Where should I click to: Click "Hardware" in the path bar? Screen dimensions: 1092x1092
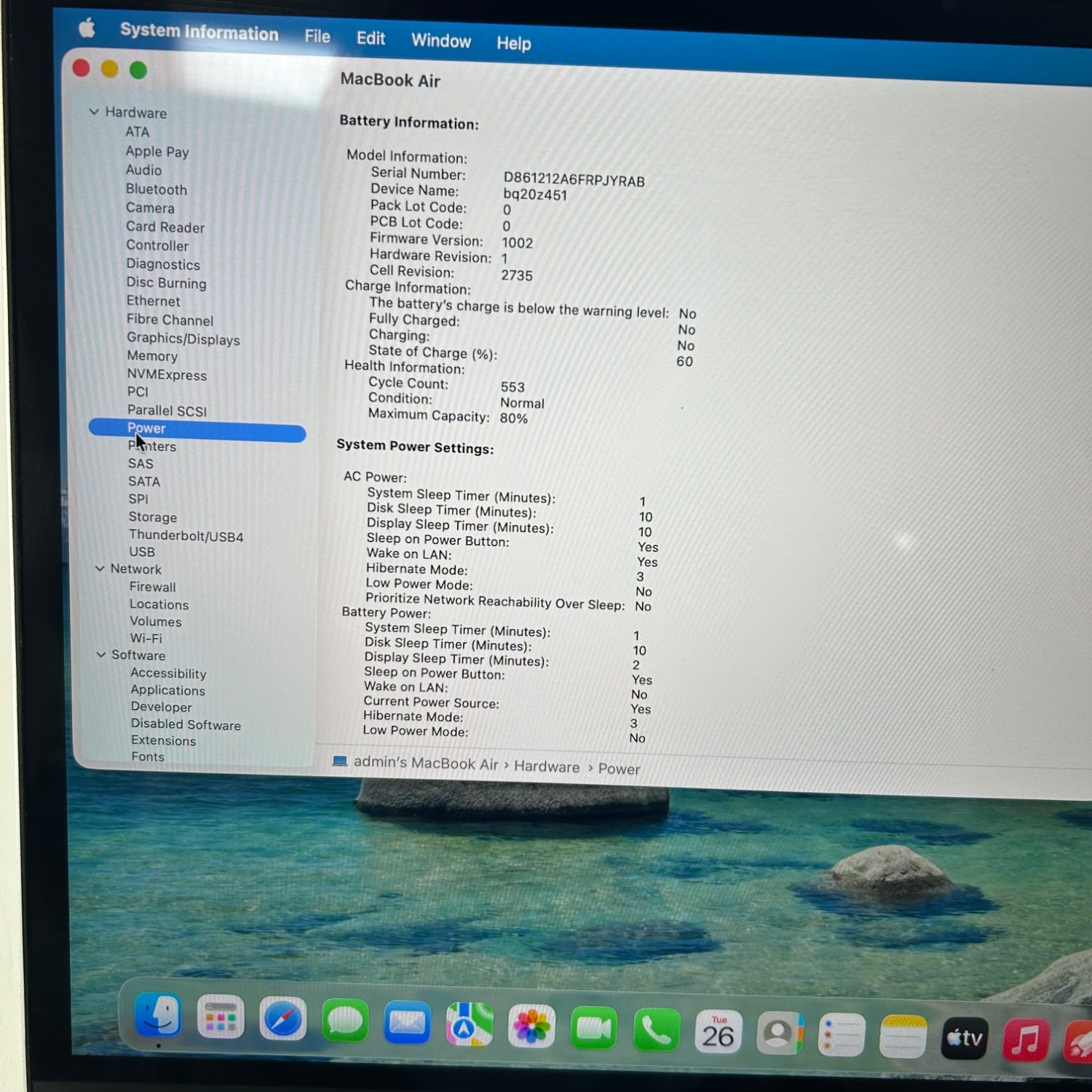click(547, 767)
